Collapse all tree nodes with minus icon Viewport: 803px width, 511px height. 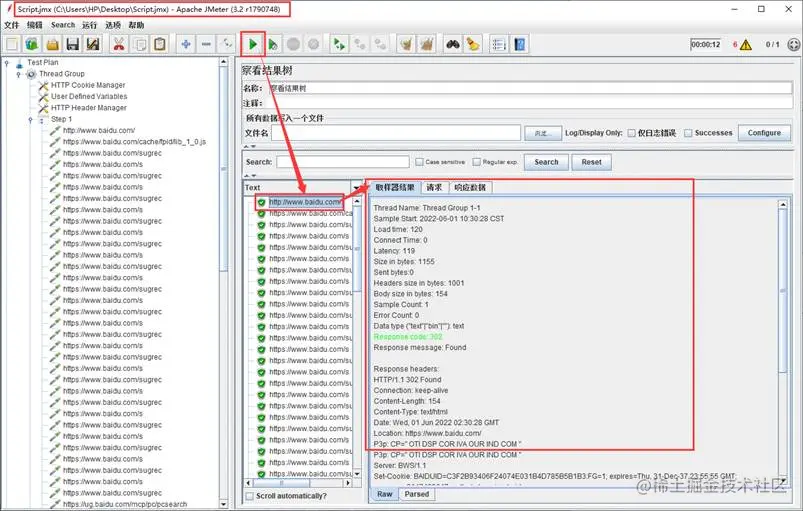(x=206, y=45)
